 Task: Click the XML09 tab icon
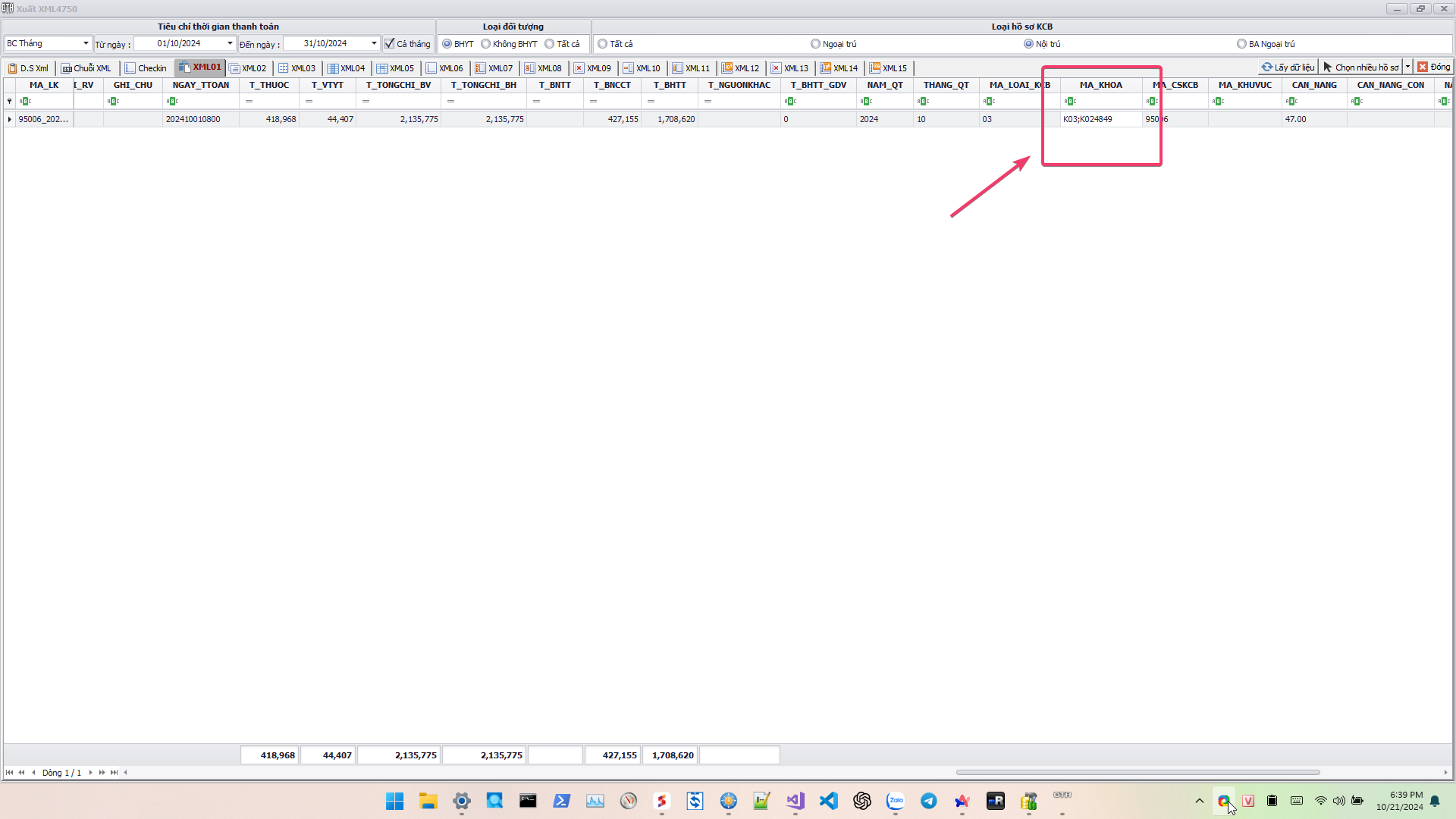[579, 68]
